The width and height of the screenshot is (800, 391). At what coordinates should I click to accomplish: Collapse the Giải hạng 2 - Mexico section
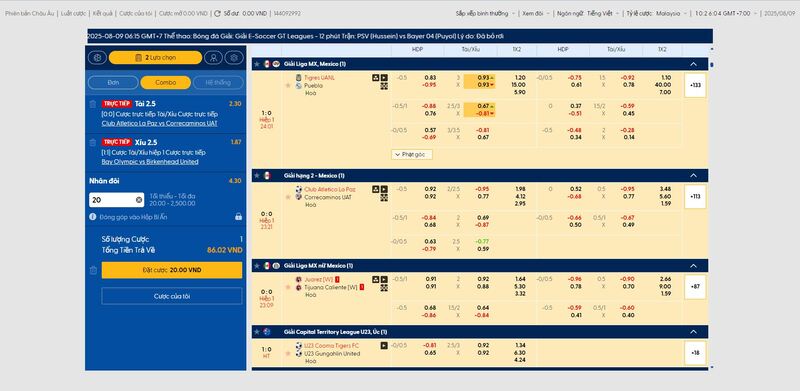tap(693, 176)
